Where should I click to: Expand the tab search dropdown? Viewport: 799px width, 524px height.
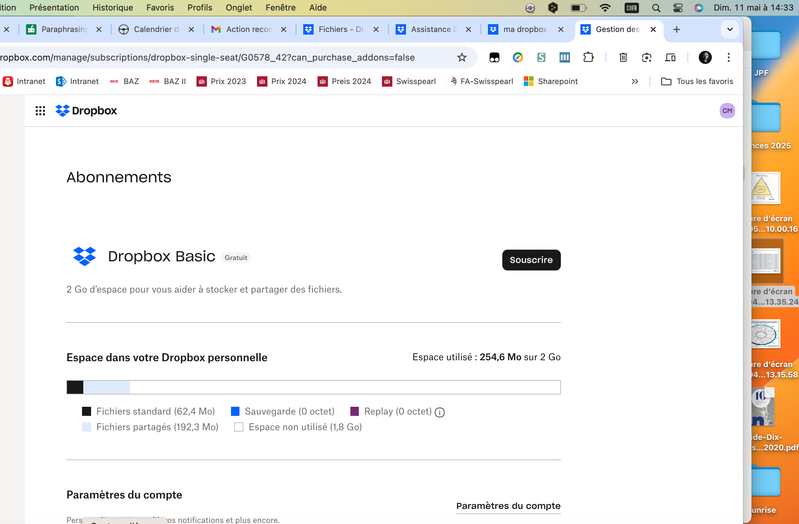730,30
